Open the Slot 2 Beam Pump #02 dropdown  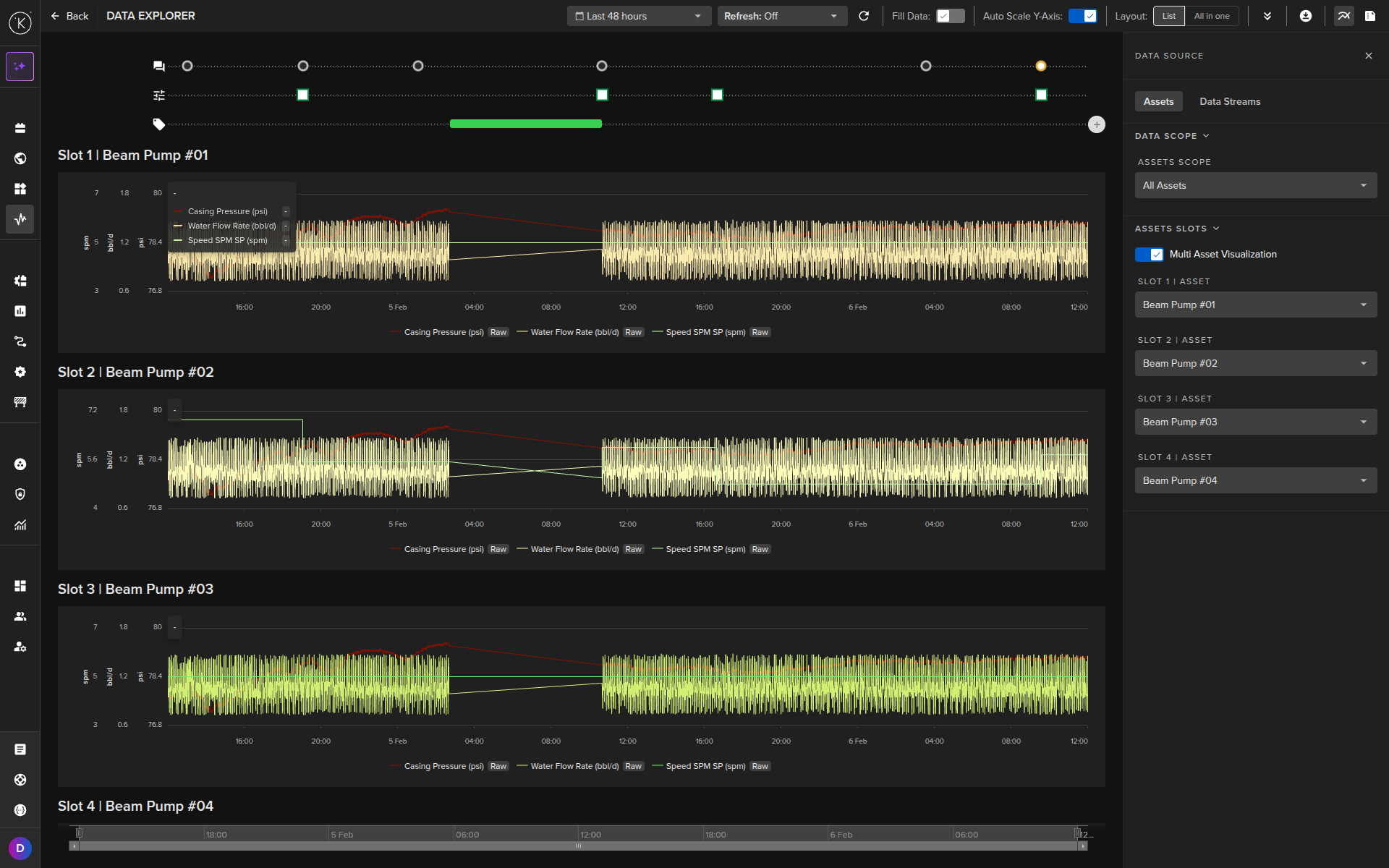(x=1255, y=363)
